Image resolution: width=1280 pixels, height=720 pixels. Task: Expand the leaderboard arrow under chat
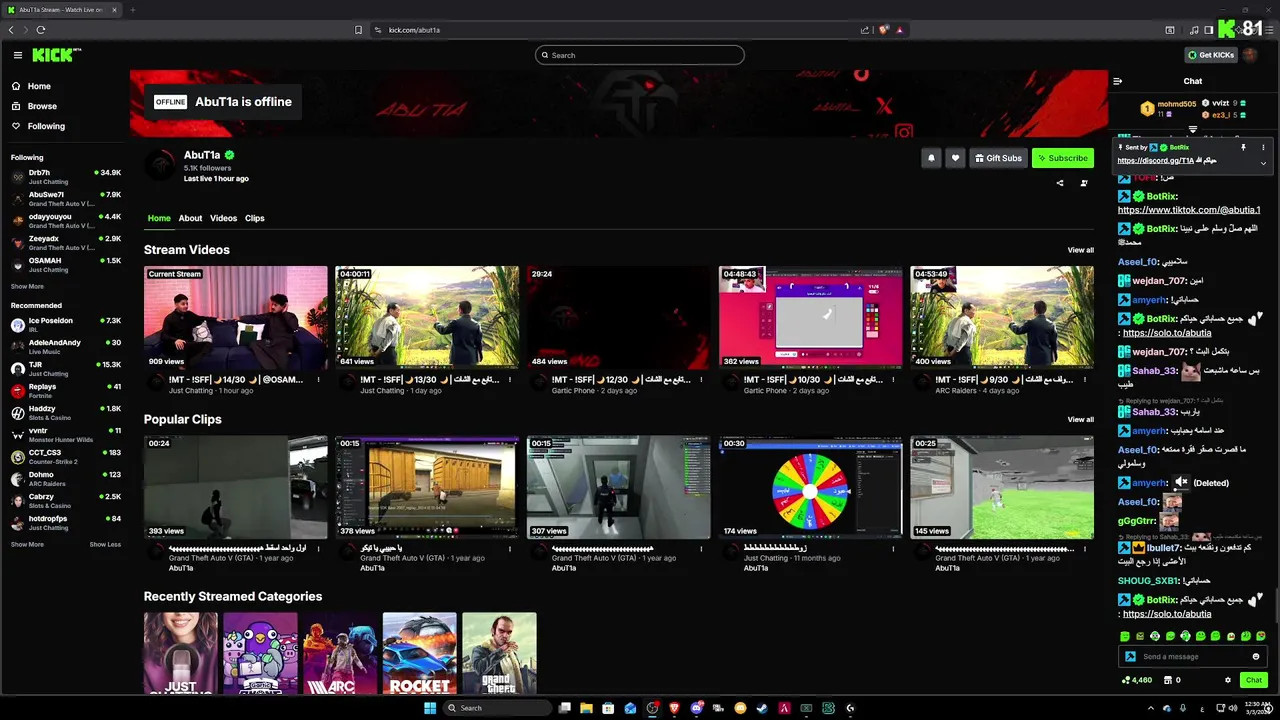[x=1192, y=129]
